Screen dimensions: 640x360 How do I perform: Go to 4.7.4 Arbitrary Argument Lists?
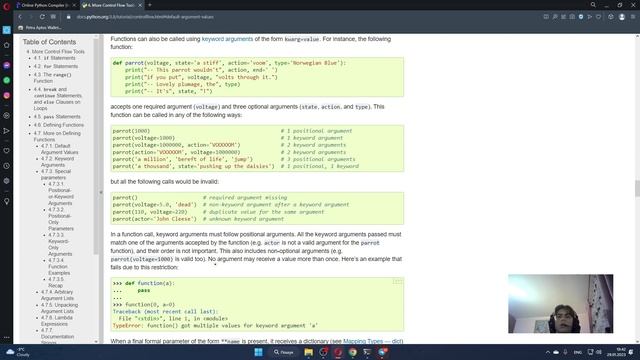[57, 295]
